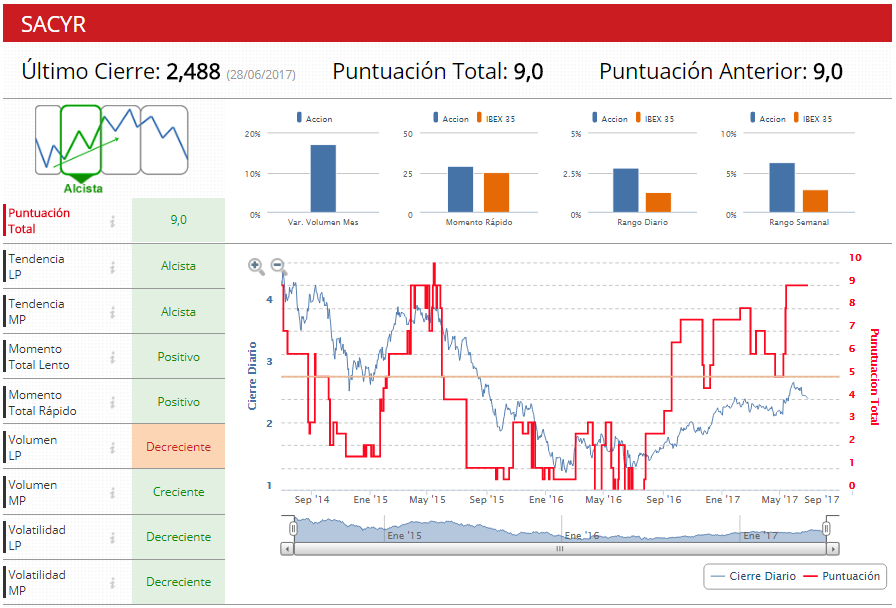
Task: Open info icon for Momento Total Lento
Action: [x=113, y=357]
